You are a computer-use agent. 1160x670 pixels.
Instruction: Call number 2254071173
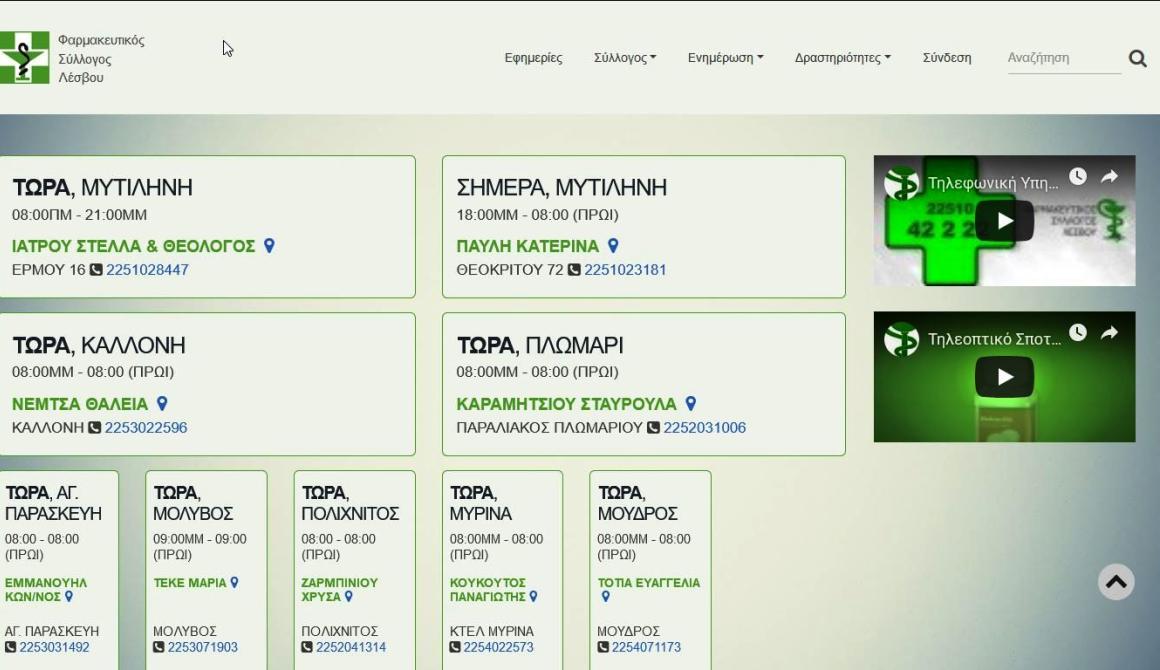(x=647, y=647)
